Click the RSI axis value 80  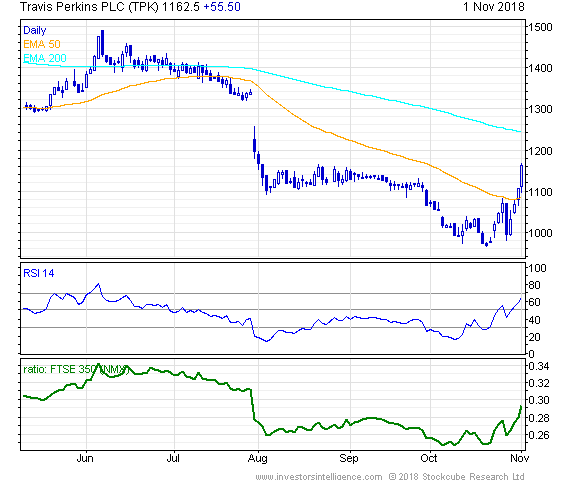[534, 285]
